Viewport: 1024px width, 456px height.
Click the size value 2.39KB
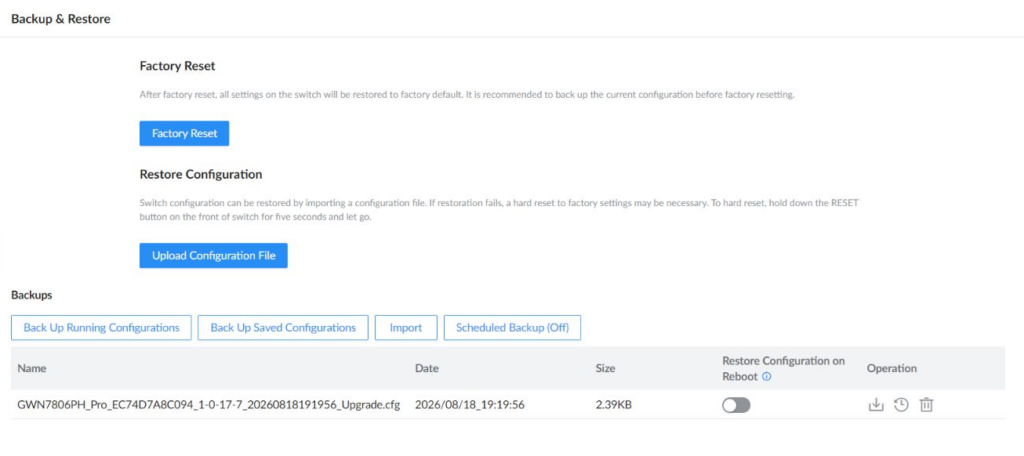[x=613, y=405]
